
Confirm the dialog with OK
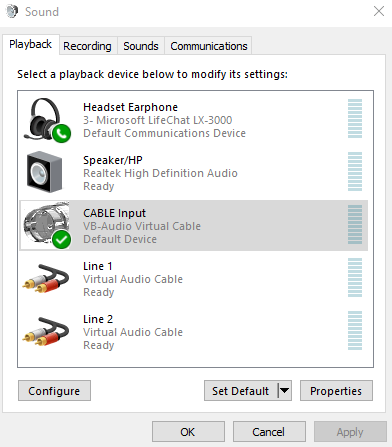(x=188, y=432)
